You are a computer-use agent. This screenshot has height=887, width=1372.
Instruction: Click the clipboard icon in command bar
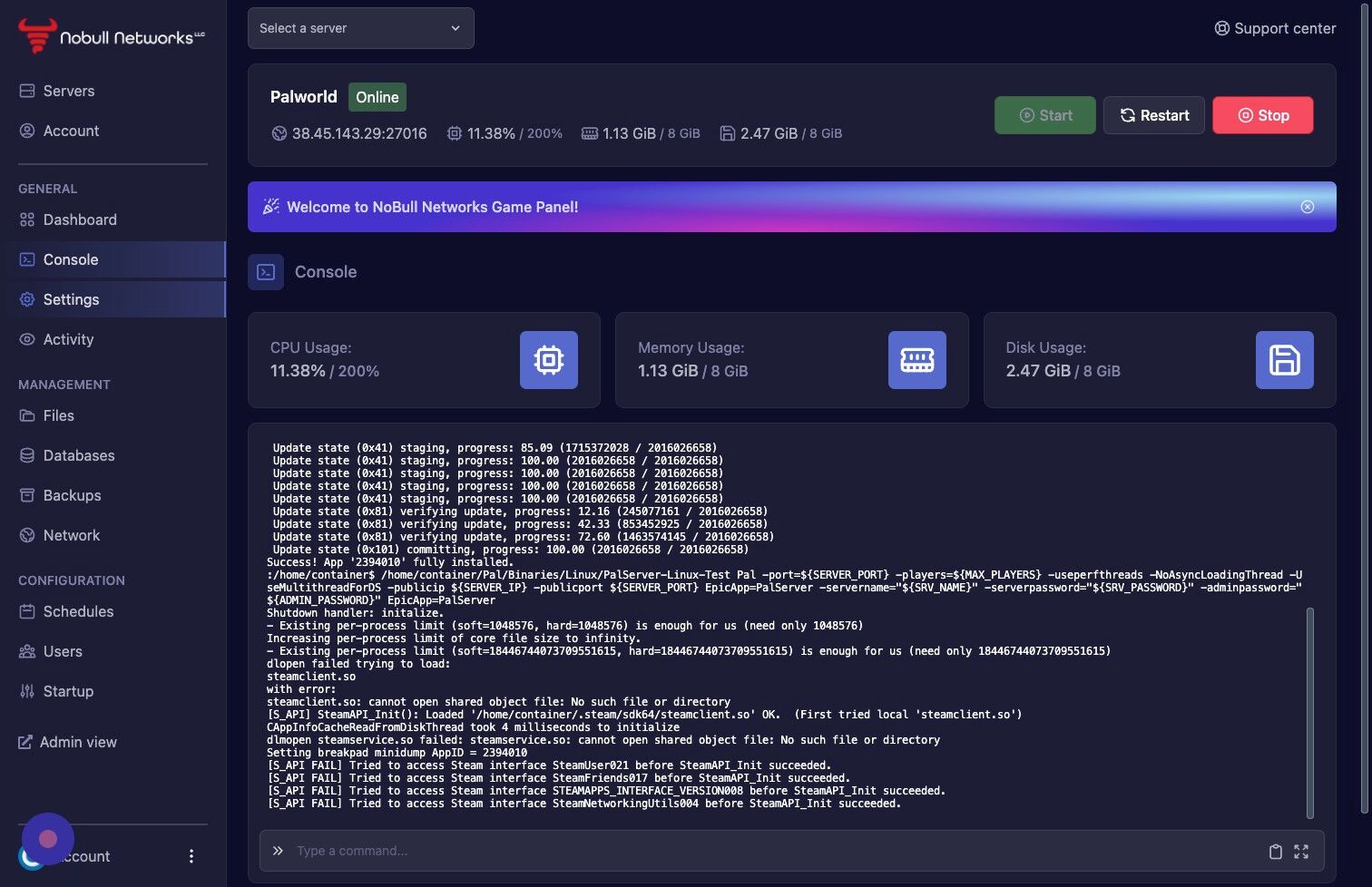pyautogui.click(x=1275, y=851)
